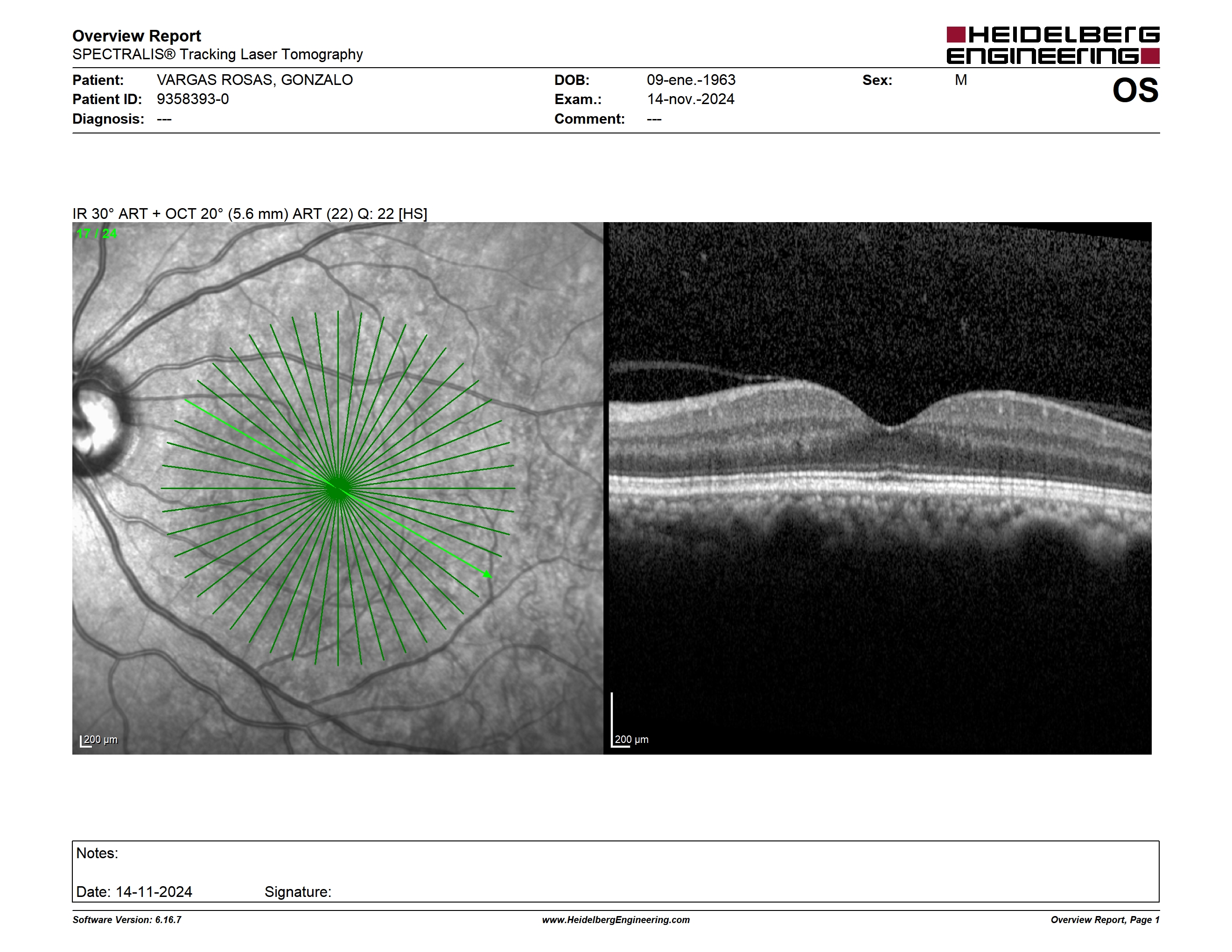Image resolution: width=1232 pixels, height=952 pixels.
Task: Click 'Overview Report, Page 1' footer text
Action: [1105, 920]
